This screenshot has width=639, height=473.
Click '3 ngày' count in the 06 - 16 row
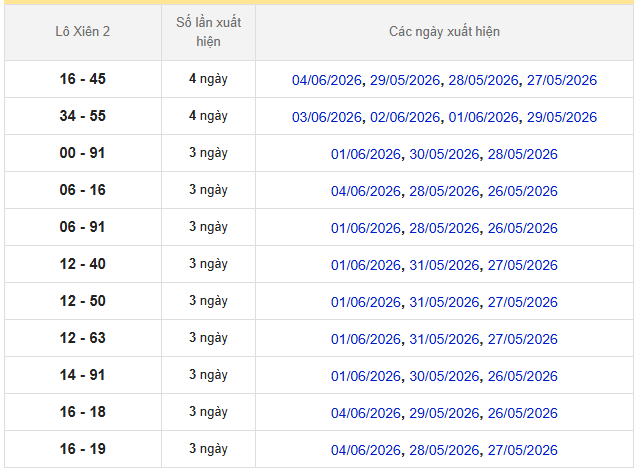point(208,190)
